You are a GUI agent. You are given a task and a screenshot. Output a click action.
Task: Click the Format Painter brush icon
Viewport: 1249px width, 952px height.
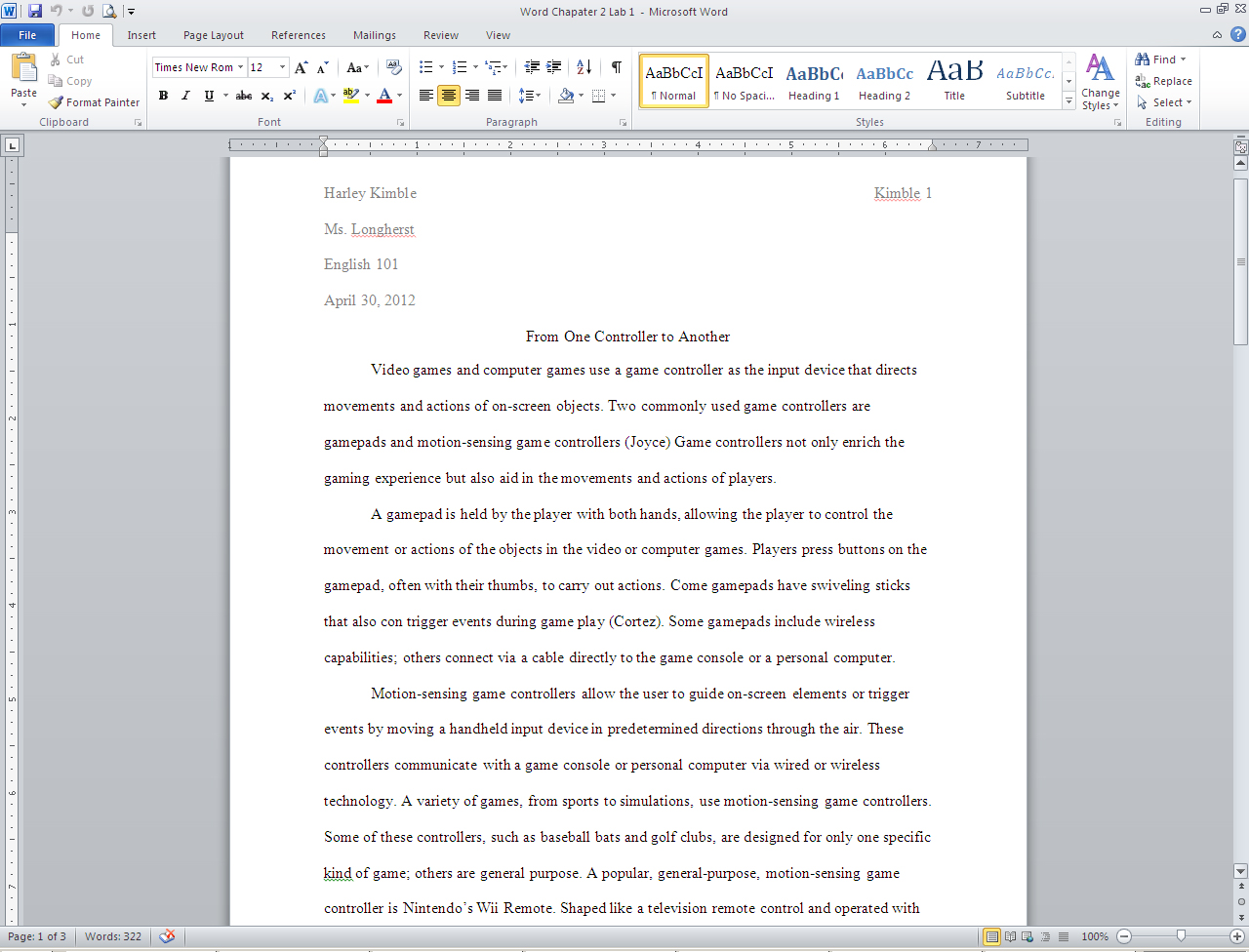(x=57, y=102)
